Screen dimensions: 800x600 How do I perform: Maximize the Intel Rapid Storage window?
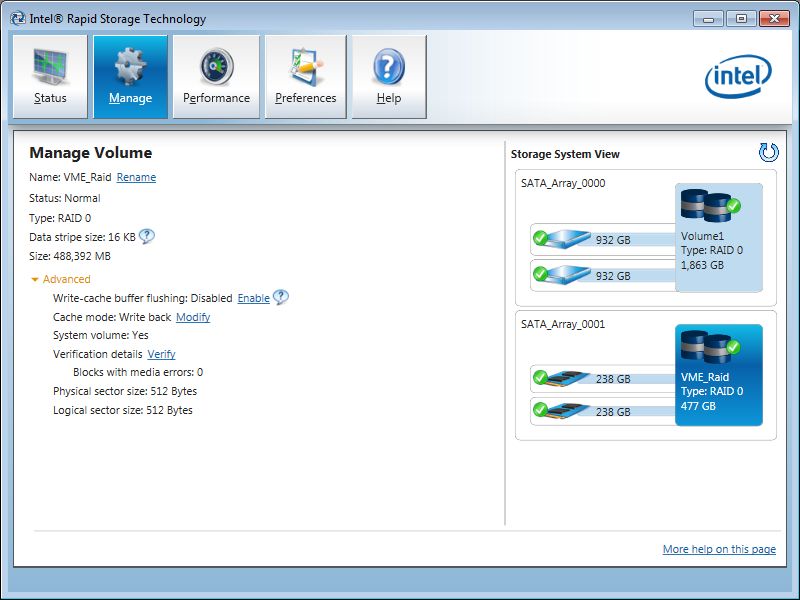[x=741, y=19]
